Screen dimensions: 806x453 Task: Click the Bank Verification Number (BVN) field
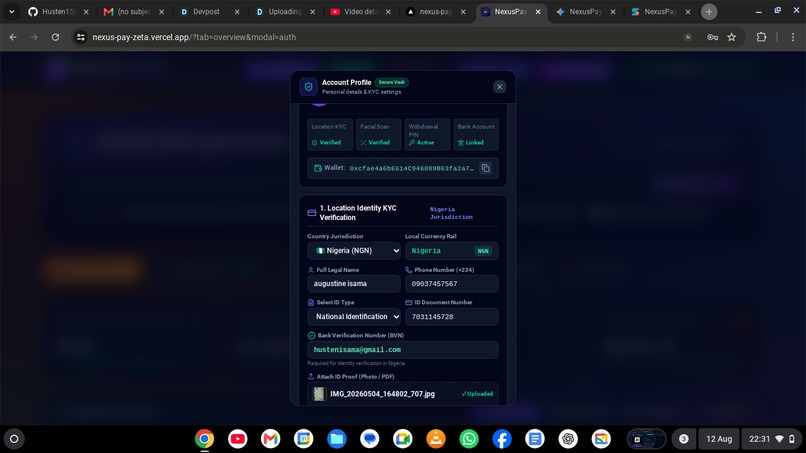[402, 350]
